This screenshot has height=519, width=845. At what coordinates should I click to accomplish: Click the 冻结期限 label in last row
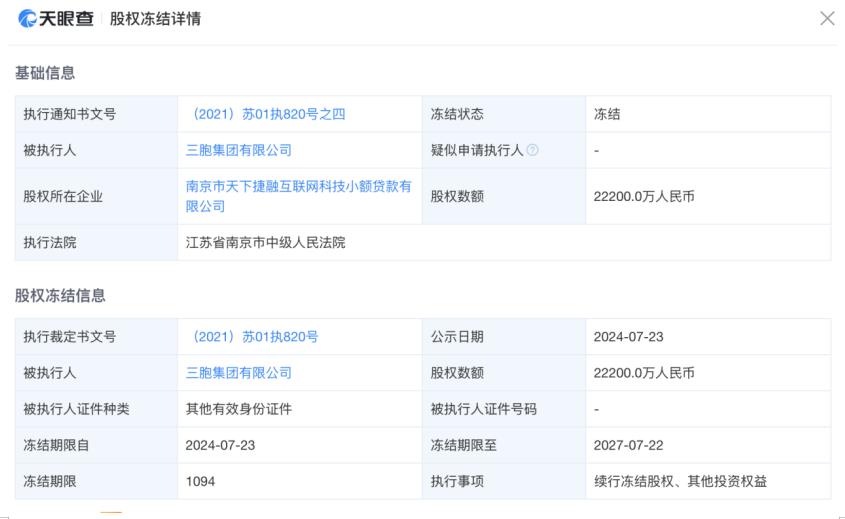click(50, 481)
